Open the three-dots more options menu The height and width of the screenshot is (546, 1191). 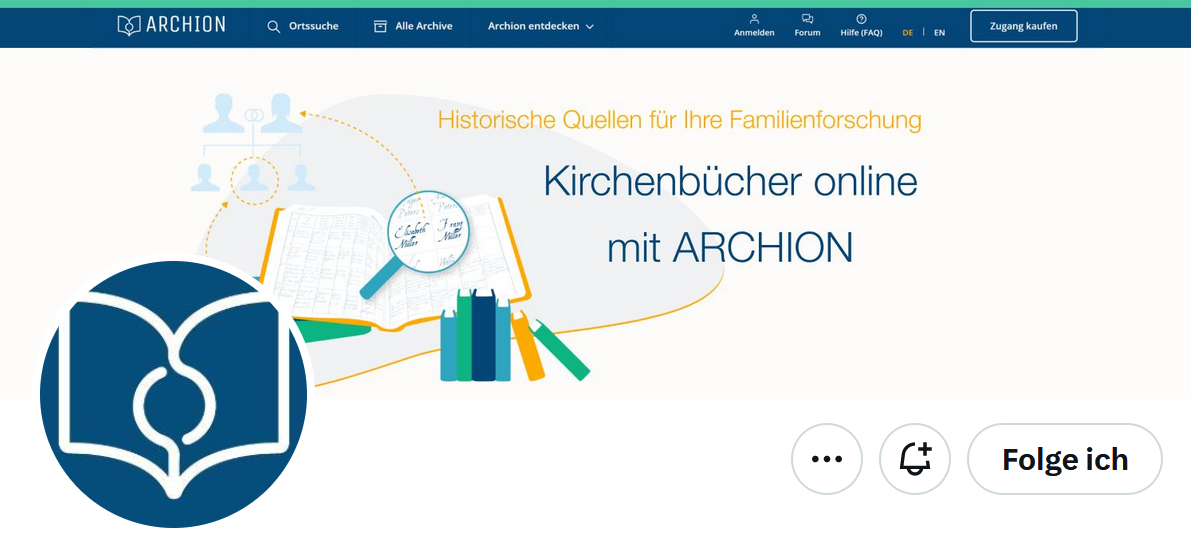(x=826, y=459)
